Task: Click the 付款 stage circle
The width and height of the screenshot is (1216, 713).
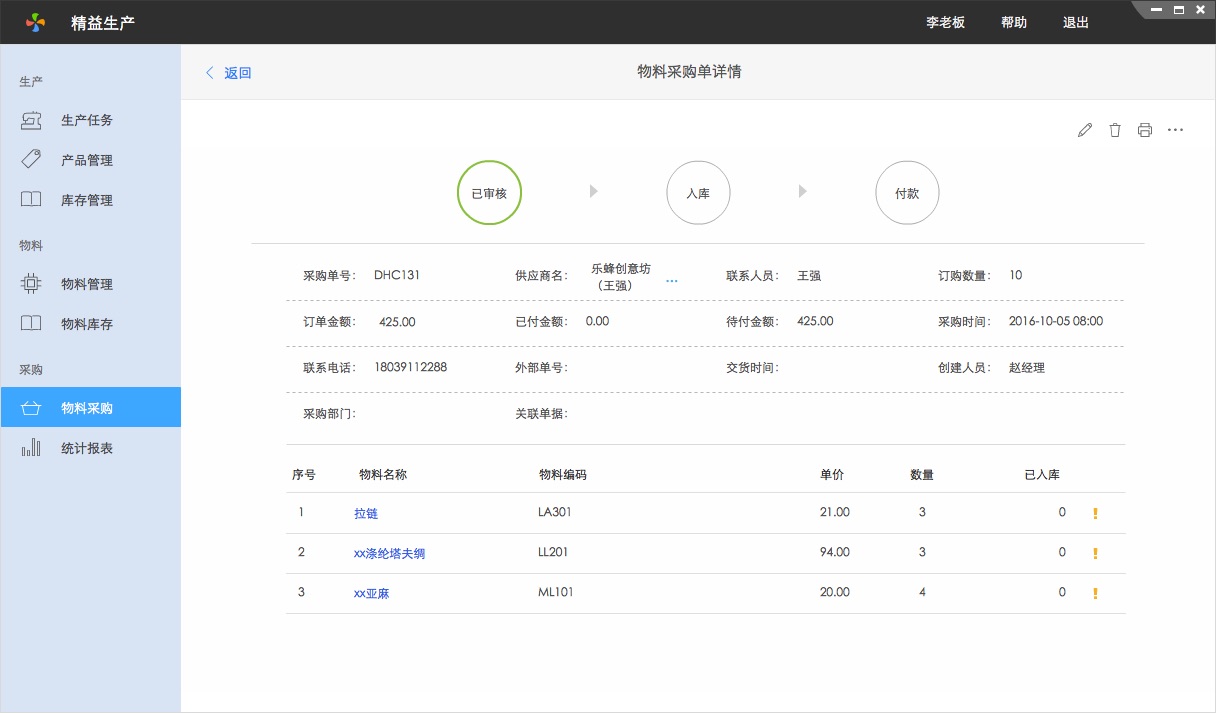Action: (907, 192)
